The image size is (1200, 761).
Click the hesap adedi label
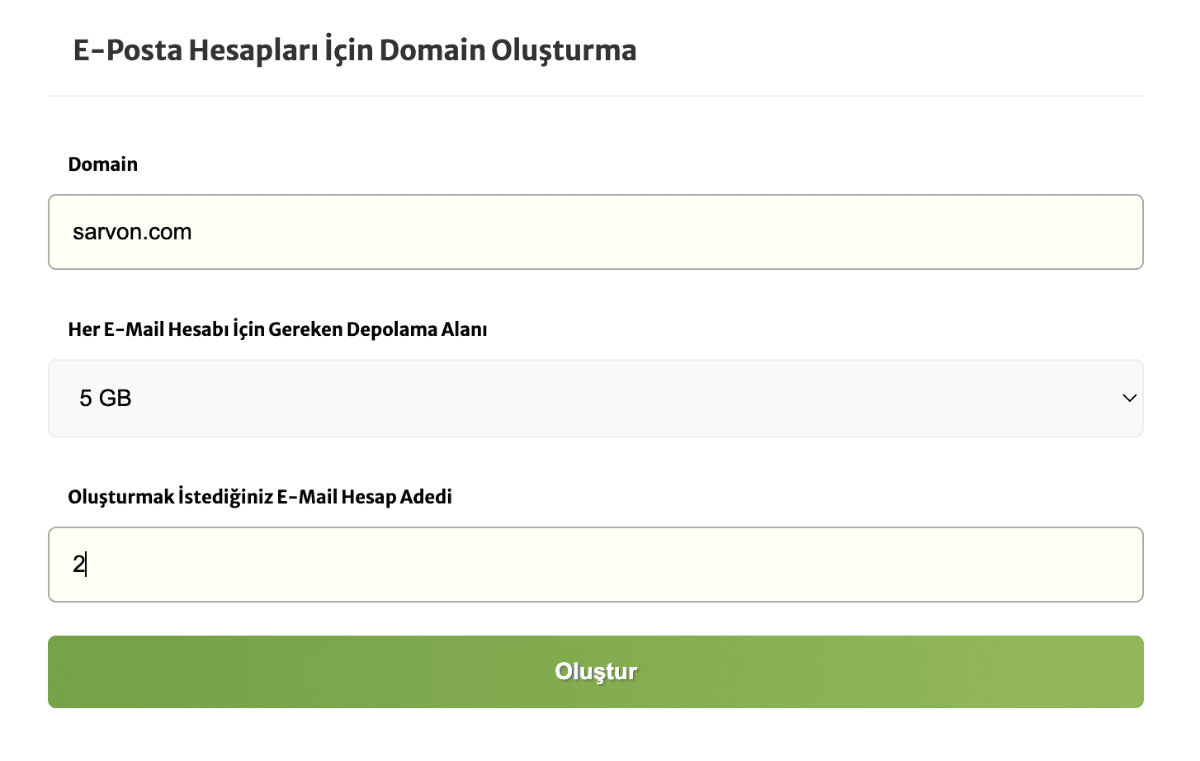pos(259,496)
